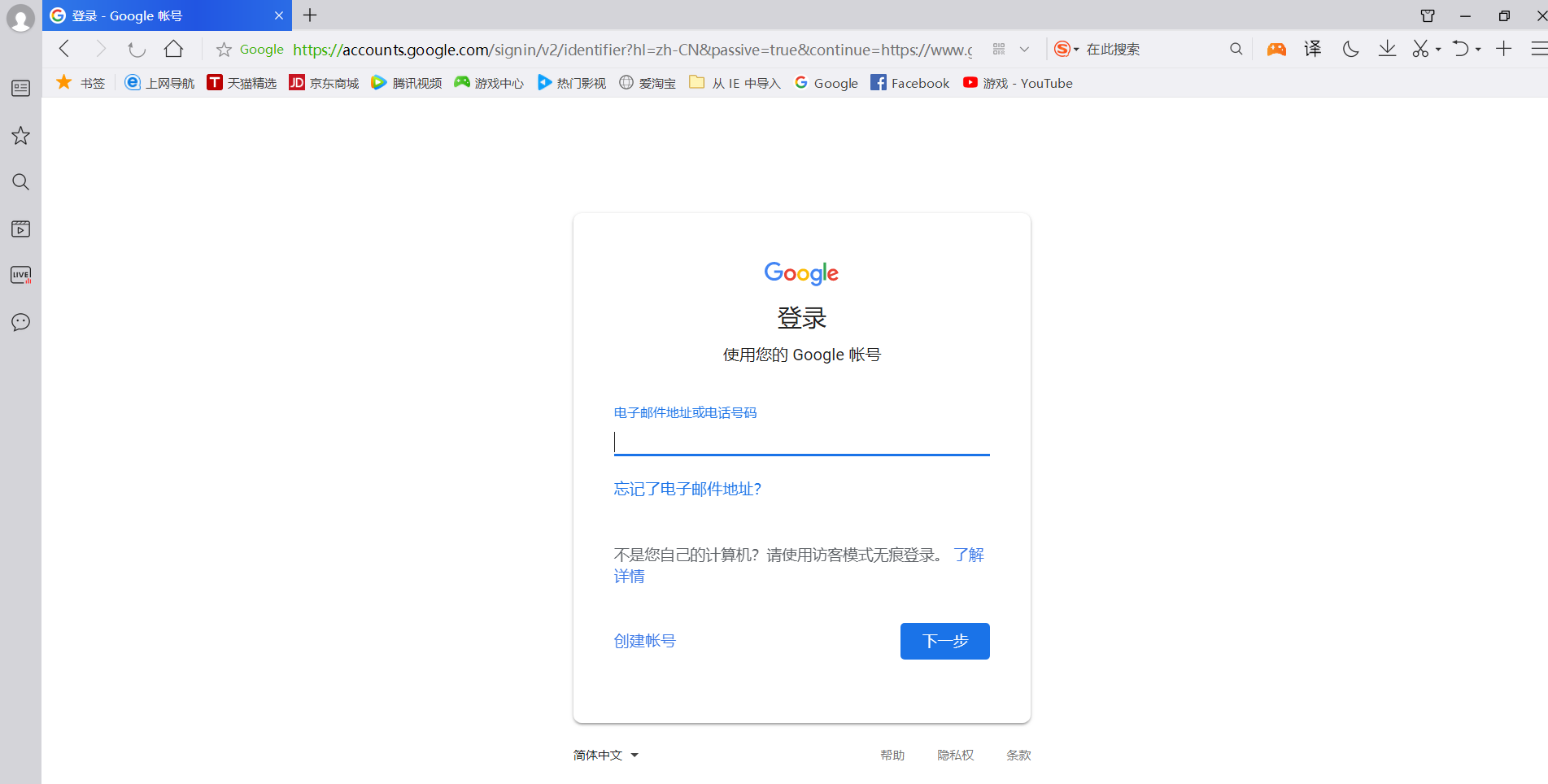Open the chat bubble sidebar icon
This screenshot has width=1548, height=784.
click(x=20, y=322)
